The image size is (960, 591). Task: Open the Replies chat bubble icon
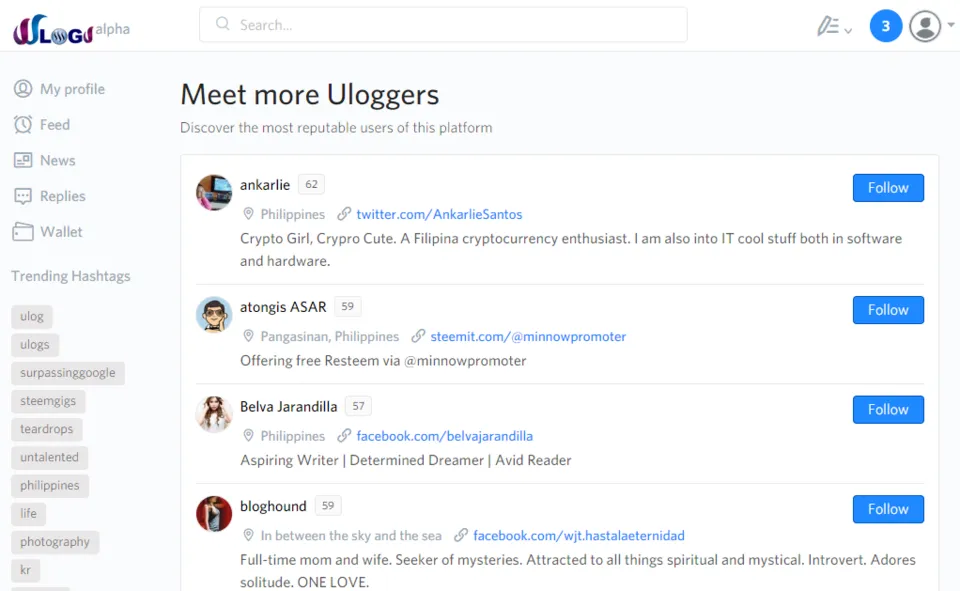23,196
